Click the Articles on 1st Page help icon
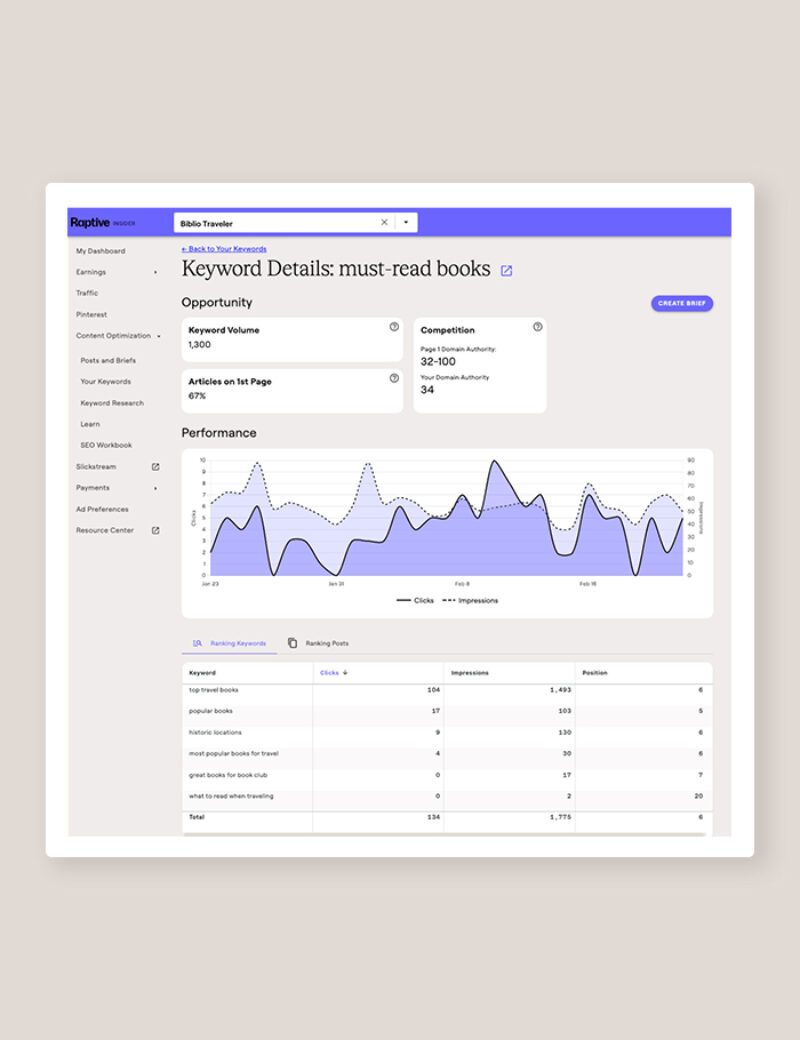 click(394, 378)
